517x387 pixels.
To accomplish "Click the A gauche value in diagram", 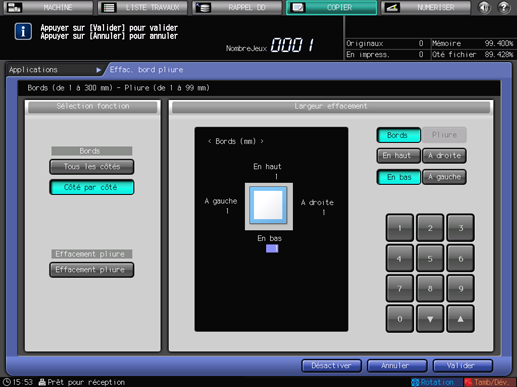I will click(227, 211).
